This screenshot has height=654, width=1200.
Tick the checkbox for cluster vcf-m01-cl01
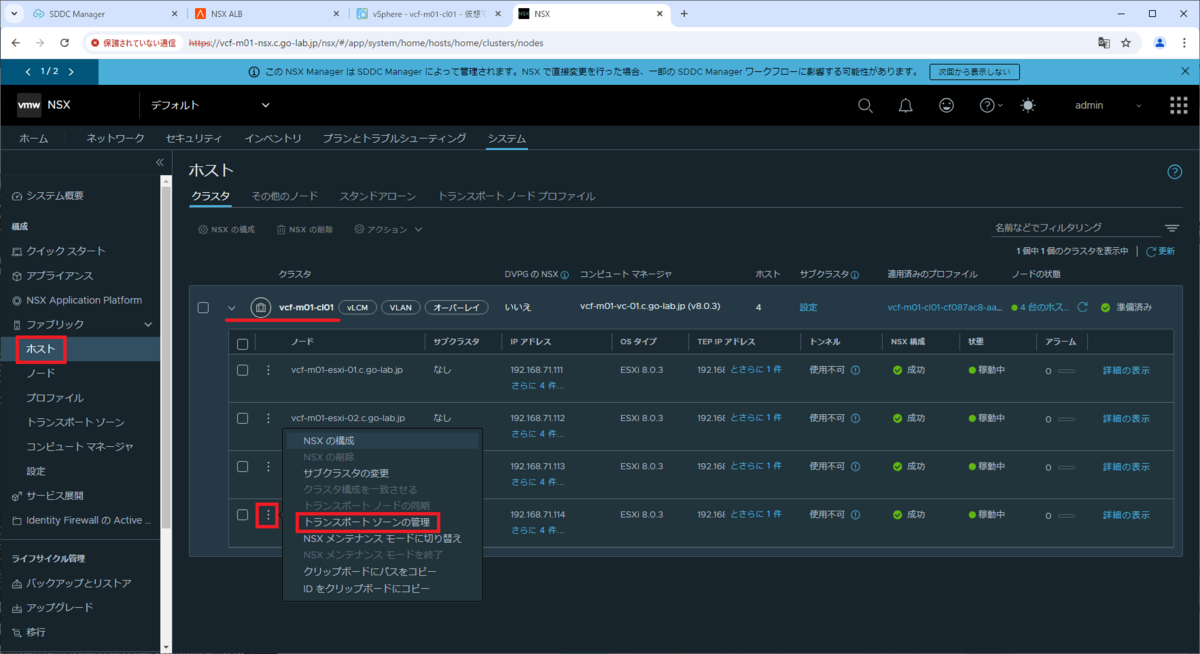(203, 307)
